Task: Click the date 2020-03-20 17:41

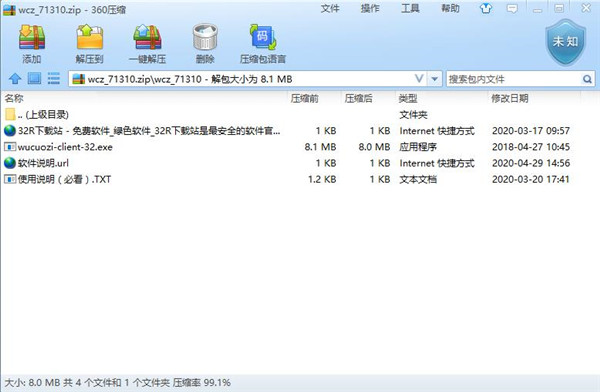Action: [531, 179]
